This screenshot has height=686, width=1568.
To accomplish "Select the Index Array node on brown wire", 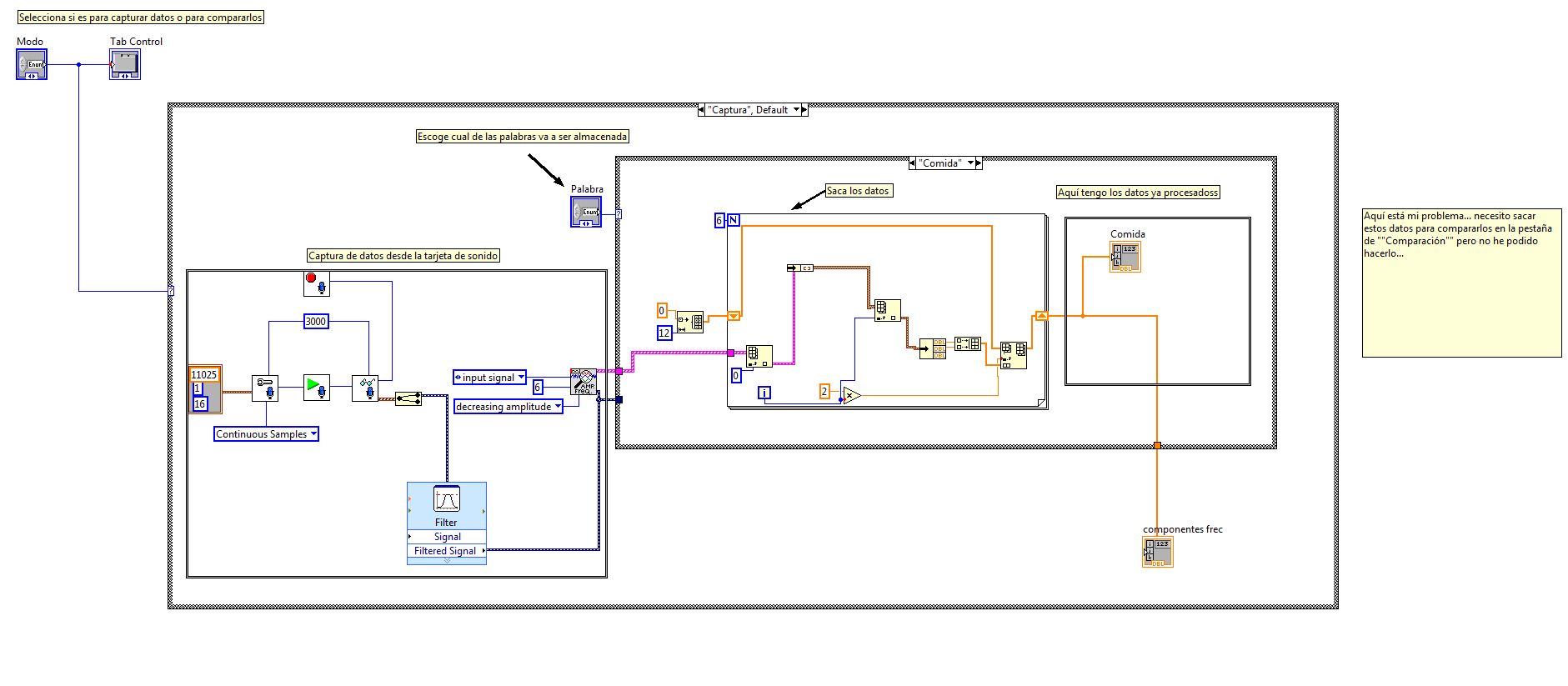I will (888, 311).
